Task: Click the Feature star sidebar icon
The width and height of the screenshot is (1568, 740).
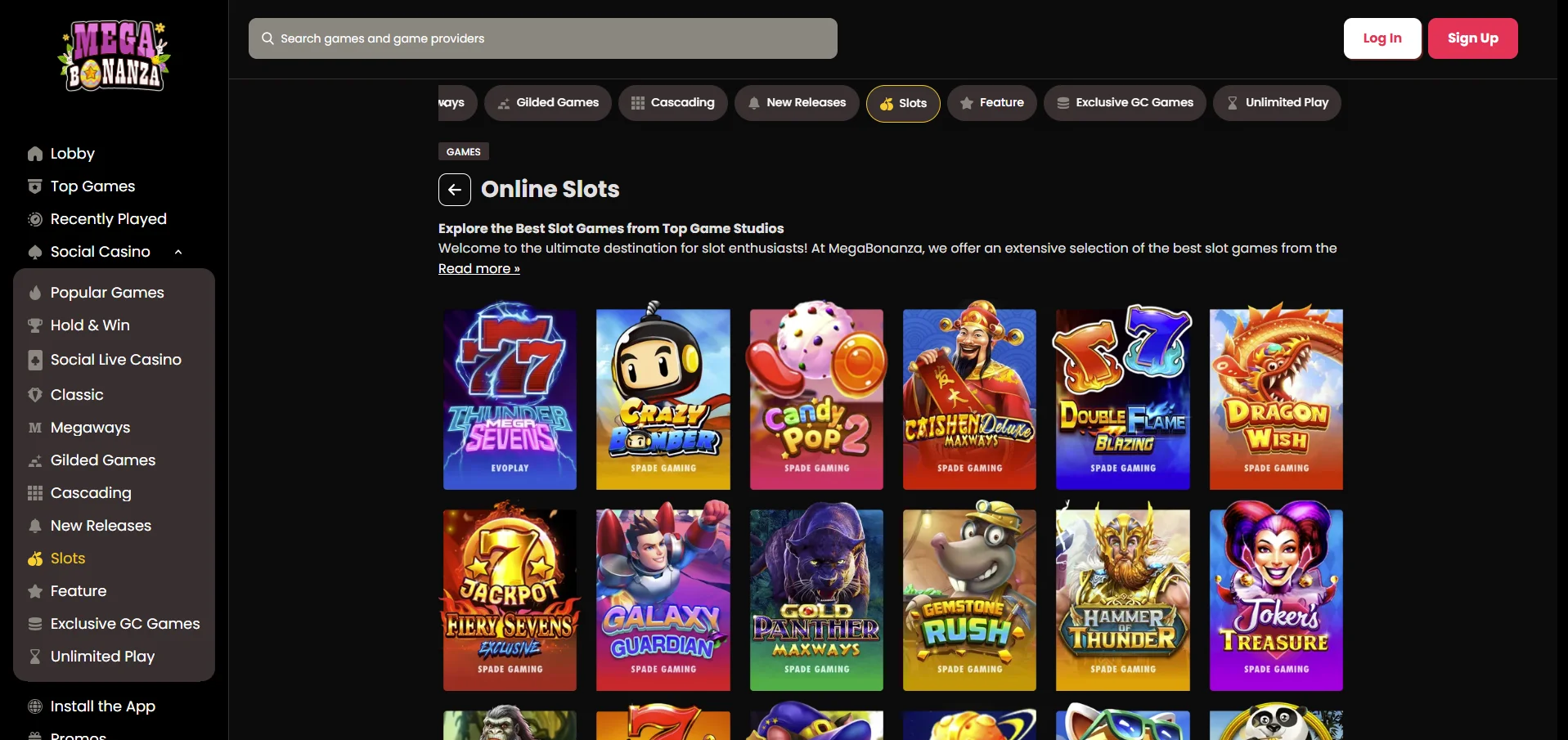Action: click(34, 591)
